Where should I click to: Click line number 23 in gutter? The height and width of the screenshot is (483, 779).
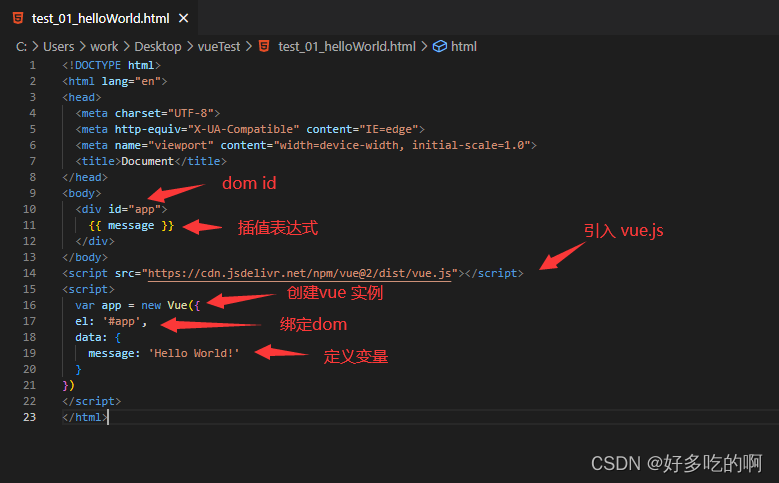point(29,417)
